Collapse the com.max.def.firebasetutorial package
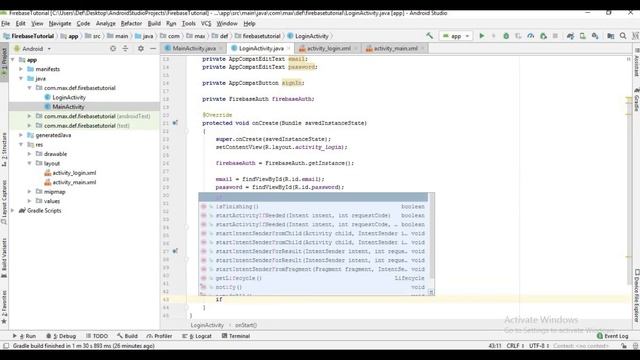Viewport: 640px width, 360px height. pos(29,88)
